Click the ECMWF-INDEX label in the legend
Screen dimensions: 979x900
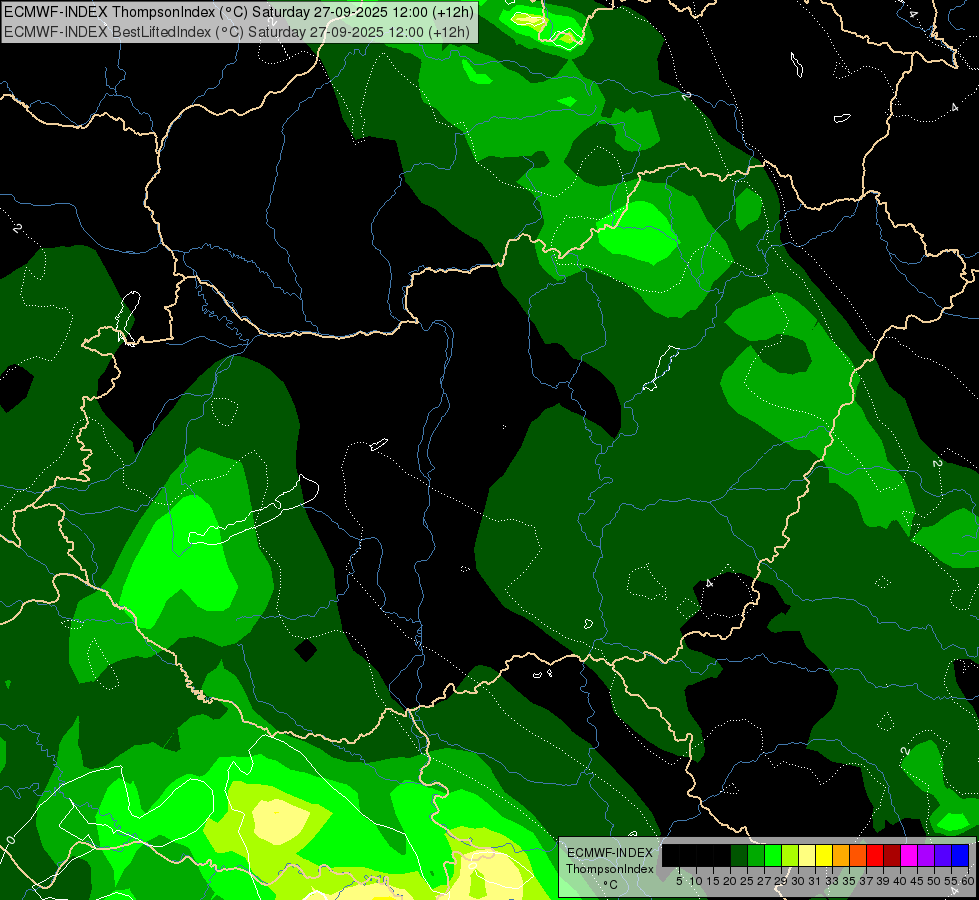(x=609, y=852)
